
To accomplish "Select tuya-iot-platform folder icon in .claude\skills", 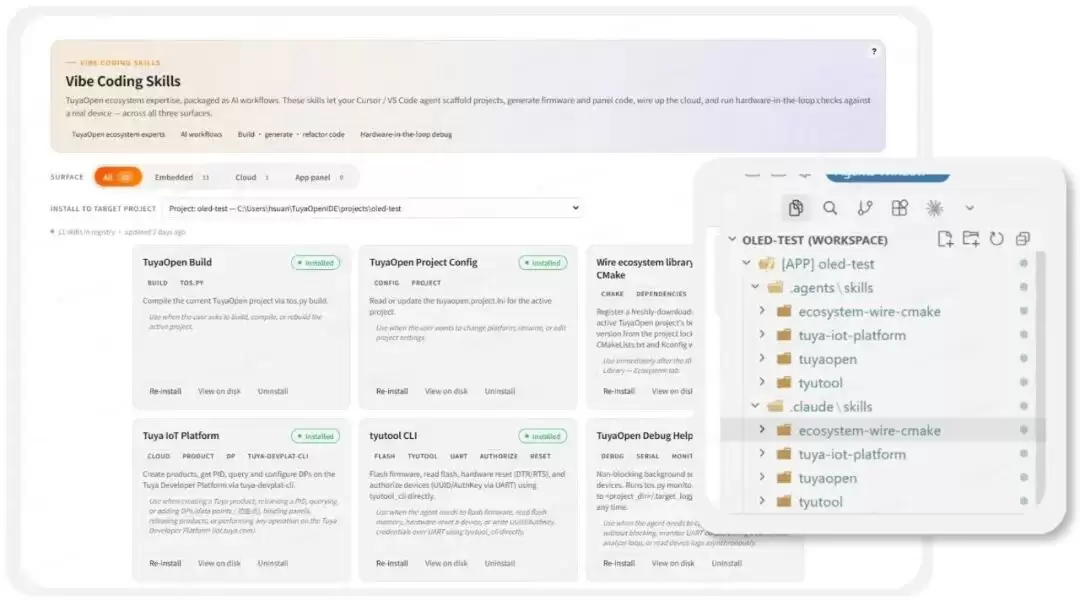I will pos(784,454).
